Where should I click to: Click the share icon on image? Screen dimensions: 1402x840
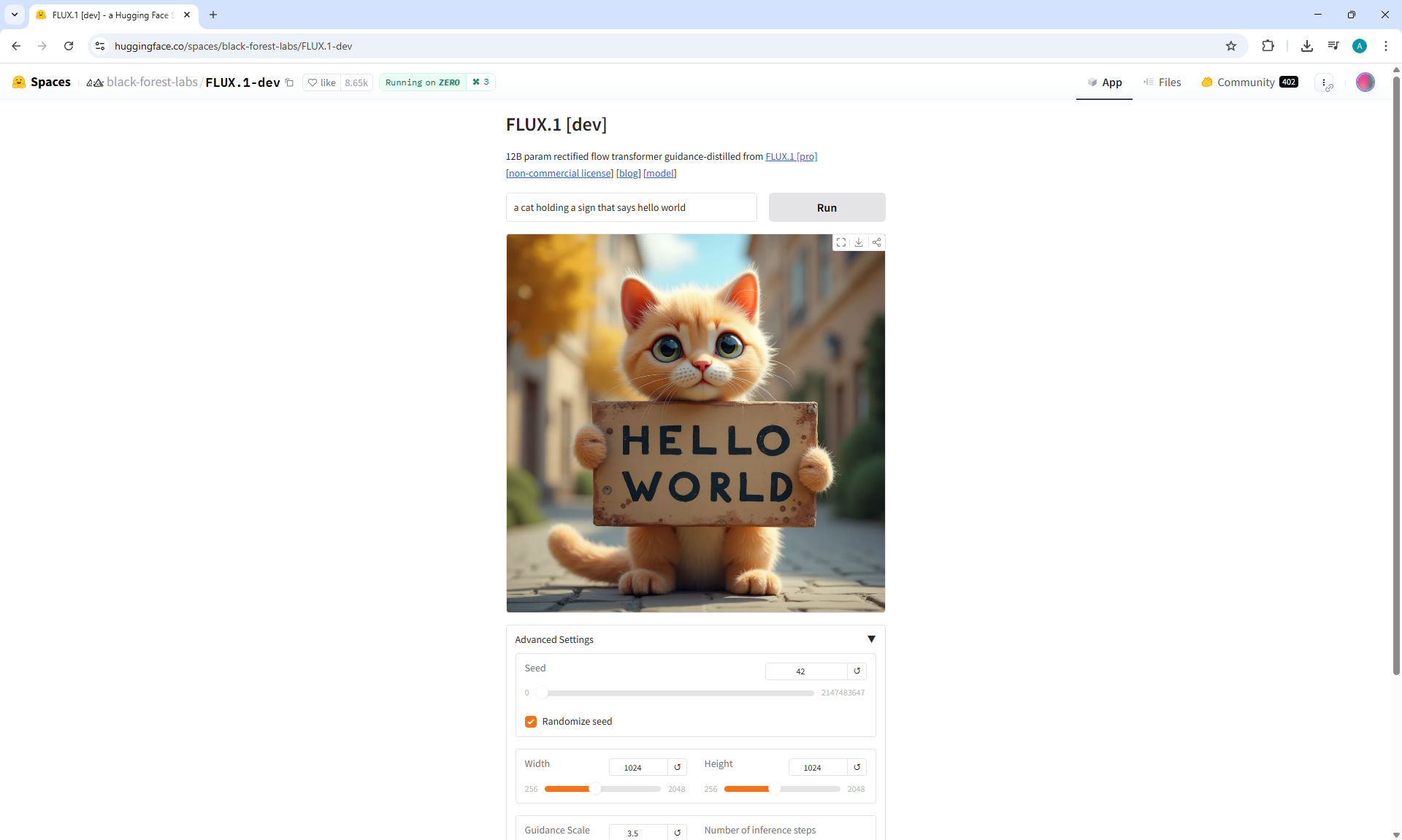[x=876, y=242]
